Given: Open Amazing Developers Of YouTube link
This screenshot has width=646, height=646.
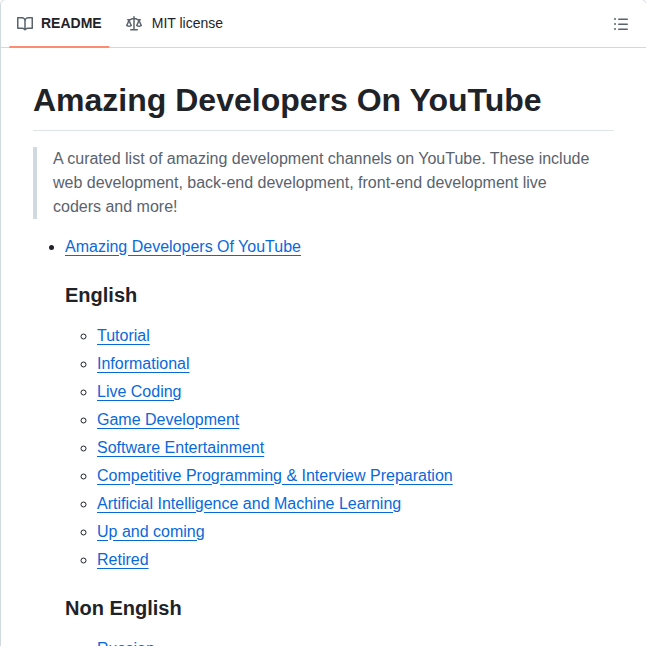Looking at the screenshot, I should [x=183, y=247].
